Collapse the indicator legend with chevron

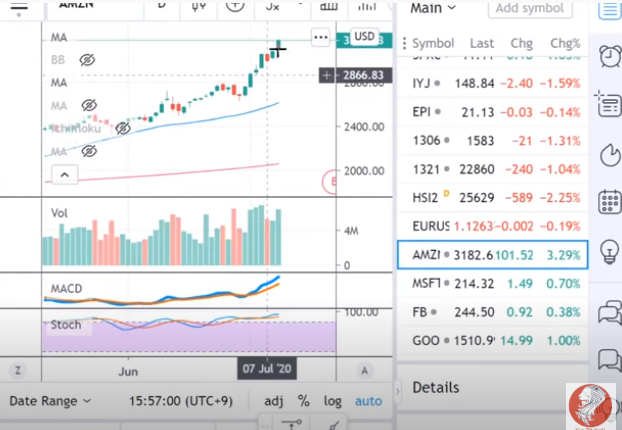pos(65,175)
